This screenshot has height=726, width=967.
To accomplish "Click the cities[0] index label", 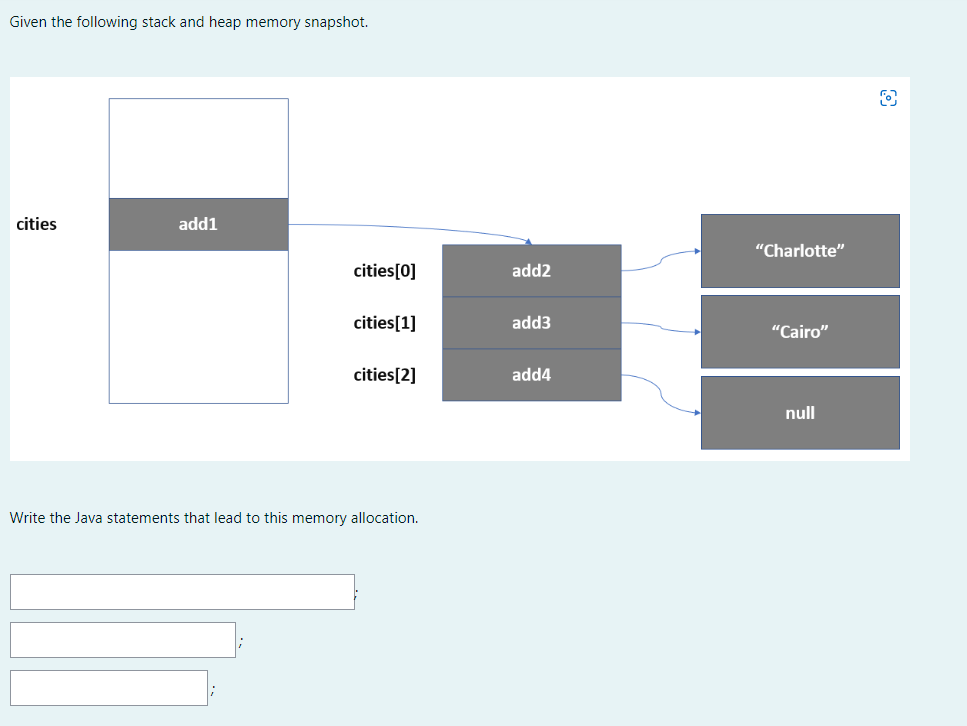I will pos(385,270).
